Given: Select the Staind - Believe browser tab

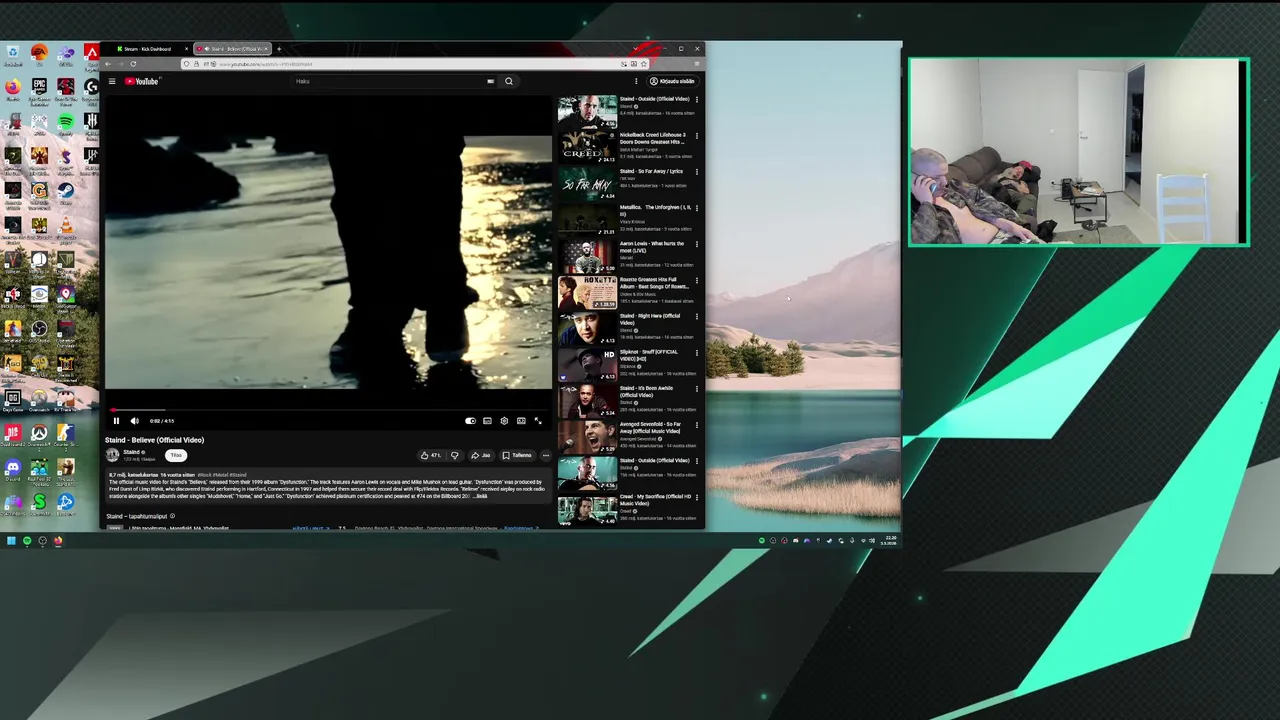Looking at the screenshot, I should pyautogui.click(x=232, y=49).
